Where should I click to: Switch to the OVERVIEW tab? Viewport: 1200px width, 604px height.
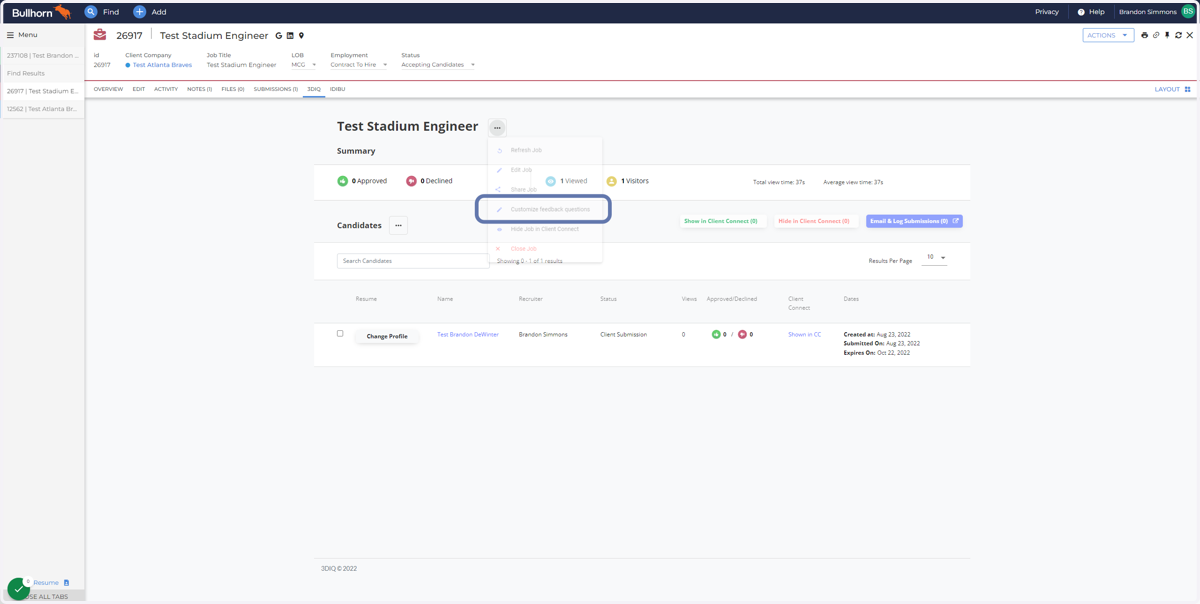[108, 89]
